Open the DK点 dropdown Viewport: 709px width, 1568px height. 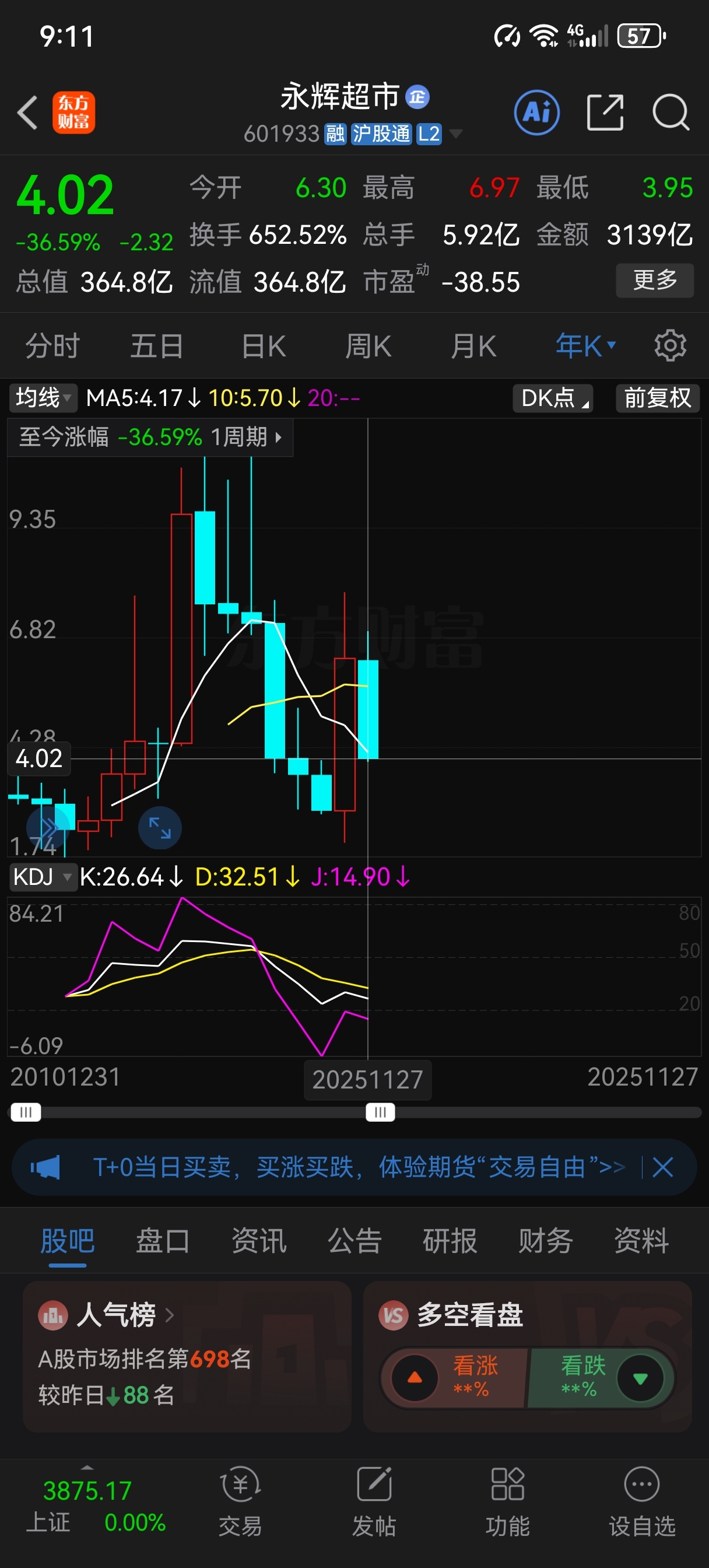pyautogui.click(x=553, y=398)
